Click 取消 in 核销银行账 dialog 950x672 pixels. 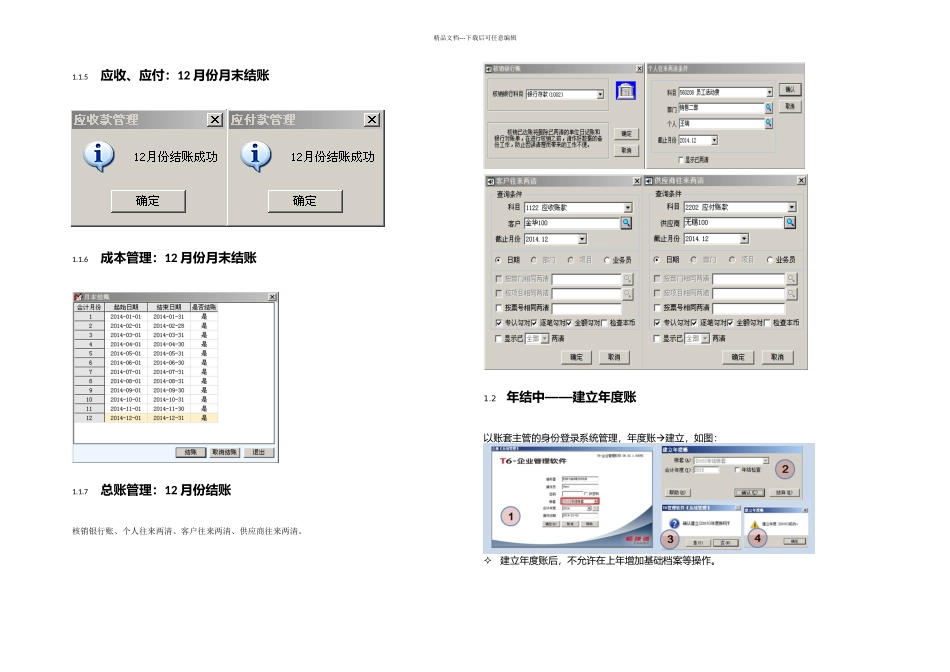tap(626, 151)
